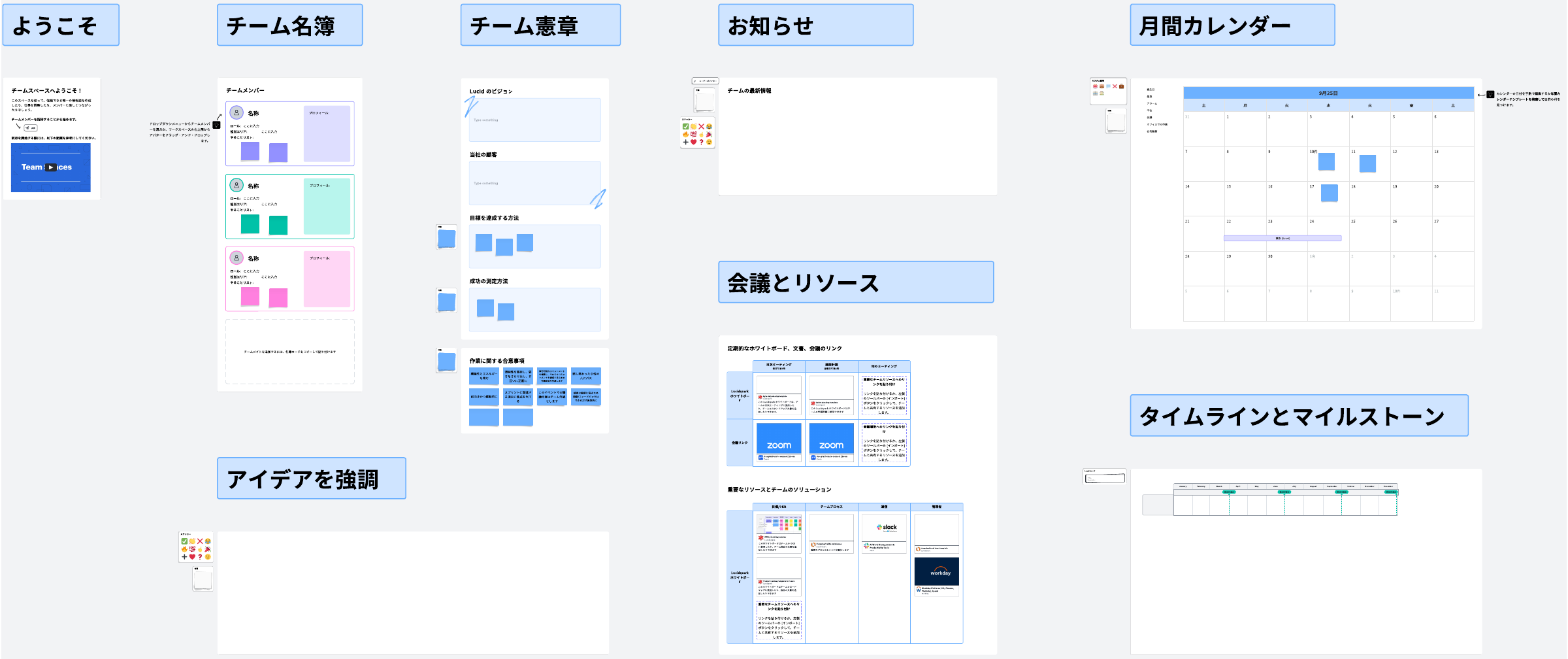Click the red heart sticker next to お知らせ
The height and width of the screenshot is (659, 1568).
click(x=693, y=142)
